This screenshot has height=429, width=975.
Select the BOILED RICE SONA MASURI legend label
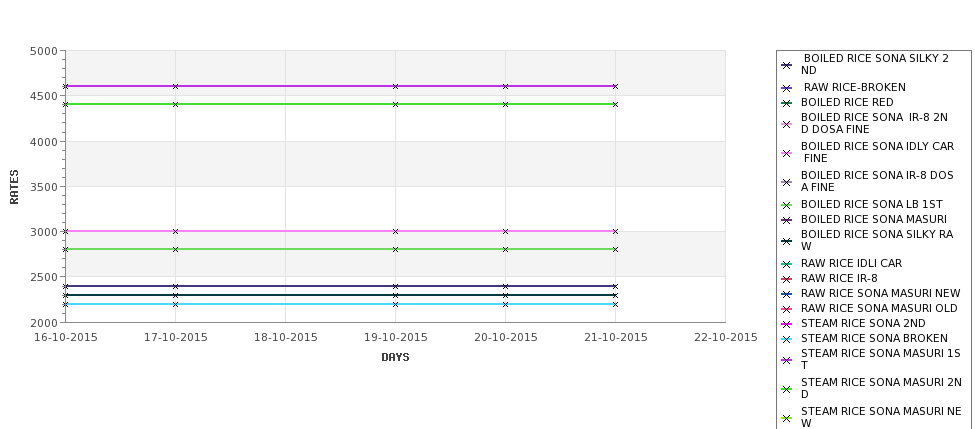(x=874, y=219)
